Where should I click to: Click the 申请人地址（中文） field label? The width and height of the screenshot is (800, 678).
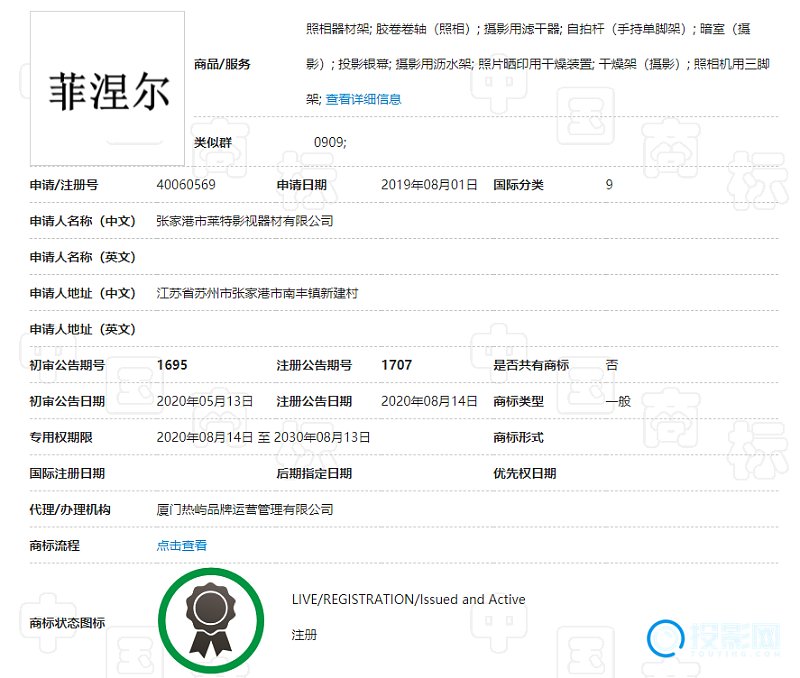(82, 293)
